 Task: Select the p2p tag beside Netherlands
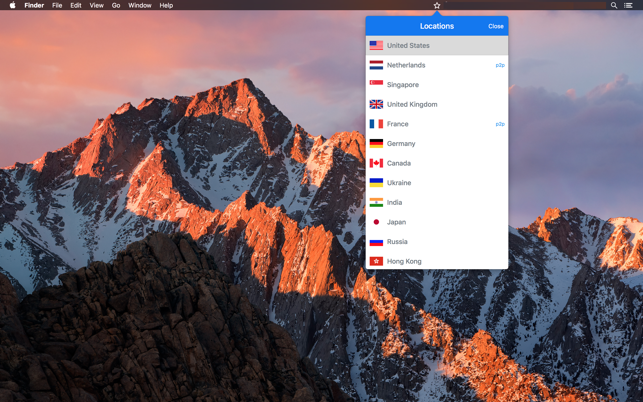coord(500,65)
